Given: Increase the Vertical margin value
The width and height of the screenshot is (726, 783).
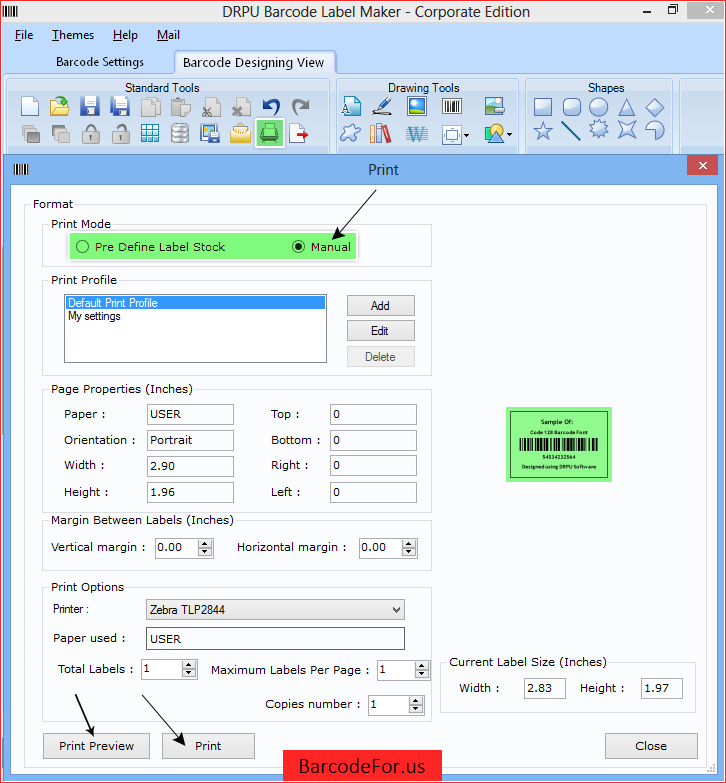Looking at the screenshot, I should (205, 543).
